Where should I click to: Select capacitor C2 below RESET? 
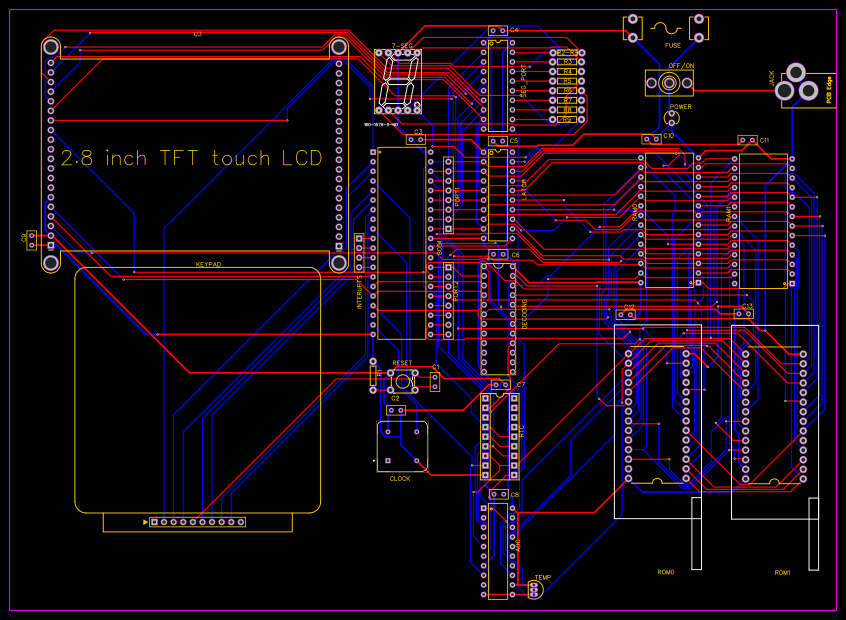(x=395, y=408)
